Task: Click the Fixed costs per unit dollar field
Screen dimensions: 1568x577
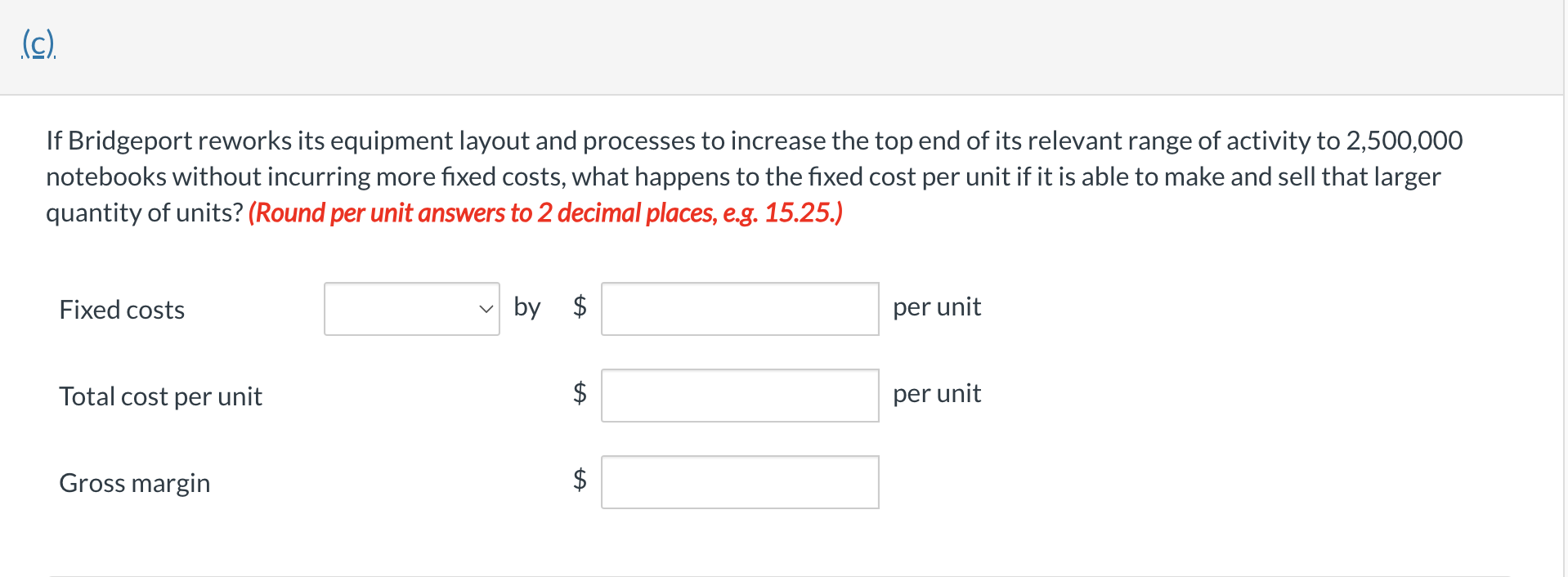Action: [738, 308]
